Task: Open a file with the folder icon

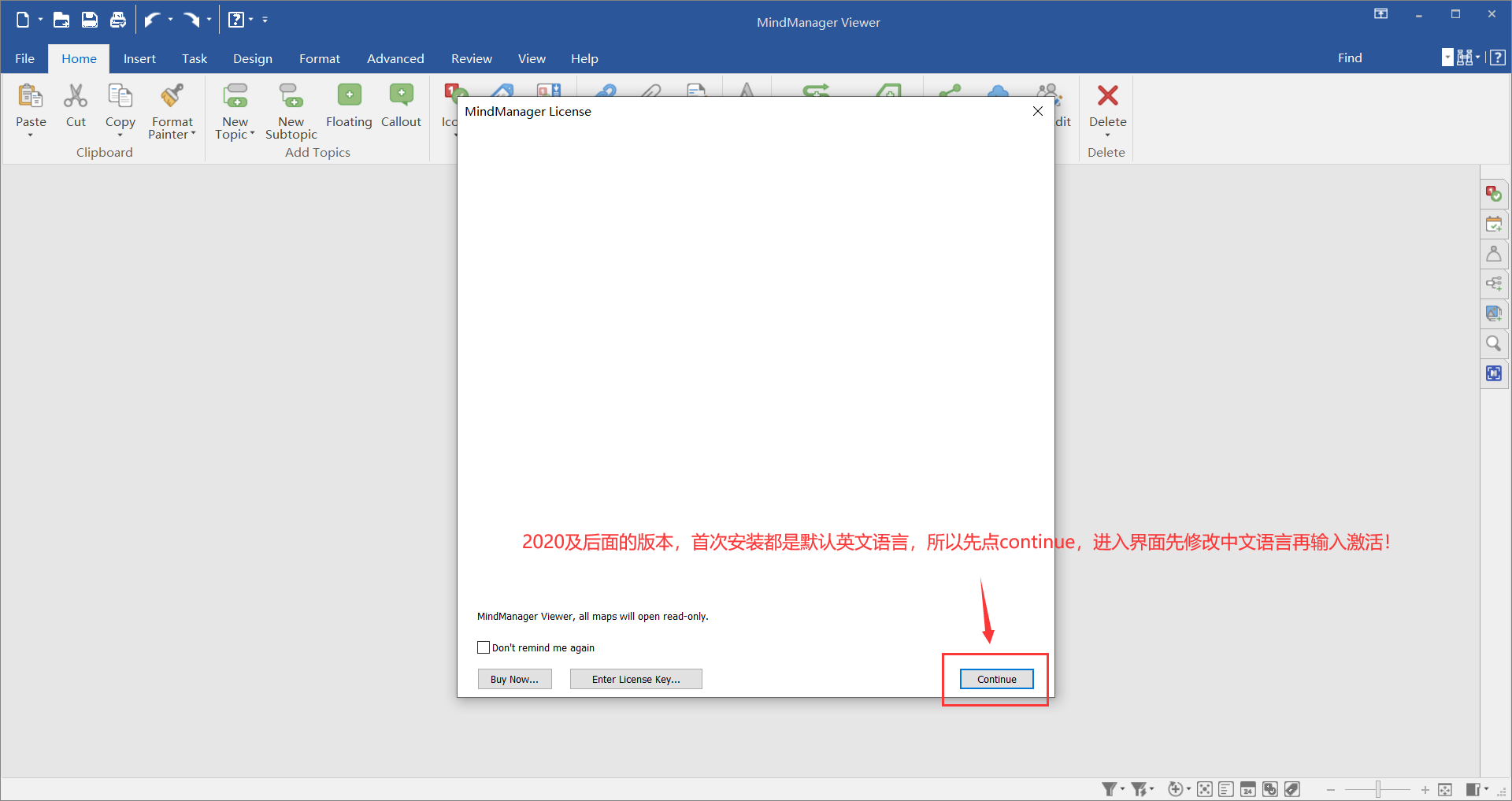Action: [x=61, y=20]
